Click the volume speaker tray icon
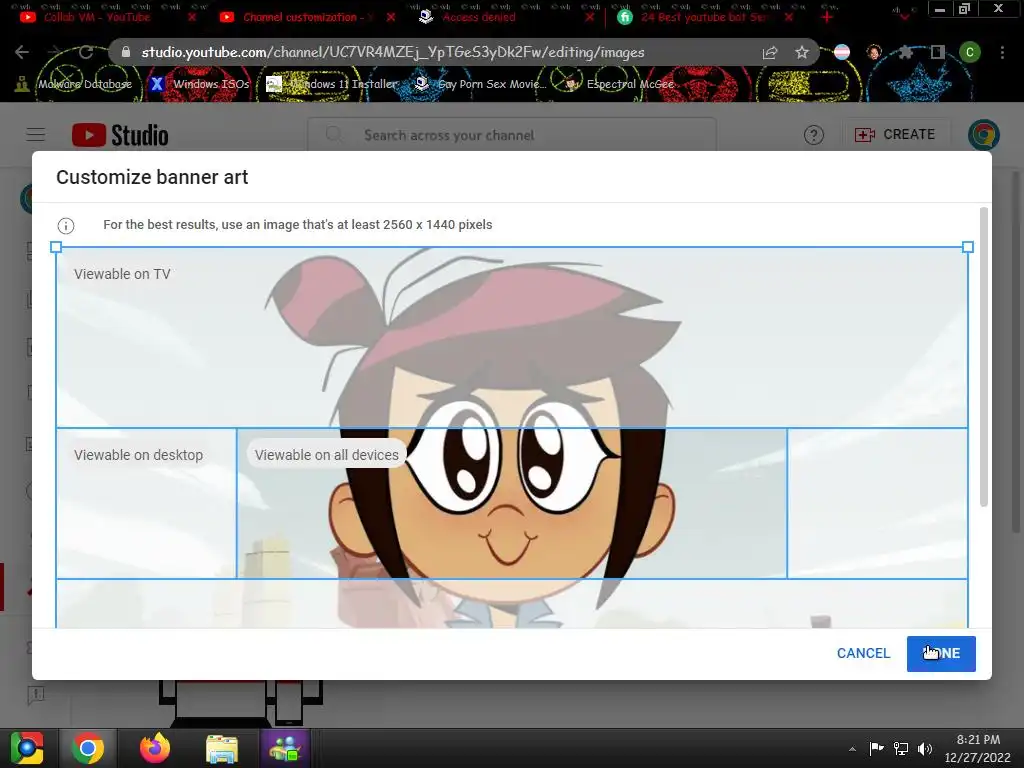1024x768 pixels. tap(925, 748)
